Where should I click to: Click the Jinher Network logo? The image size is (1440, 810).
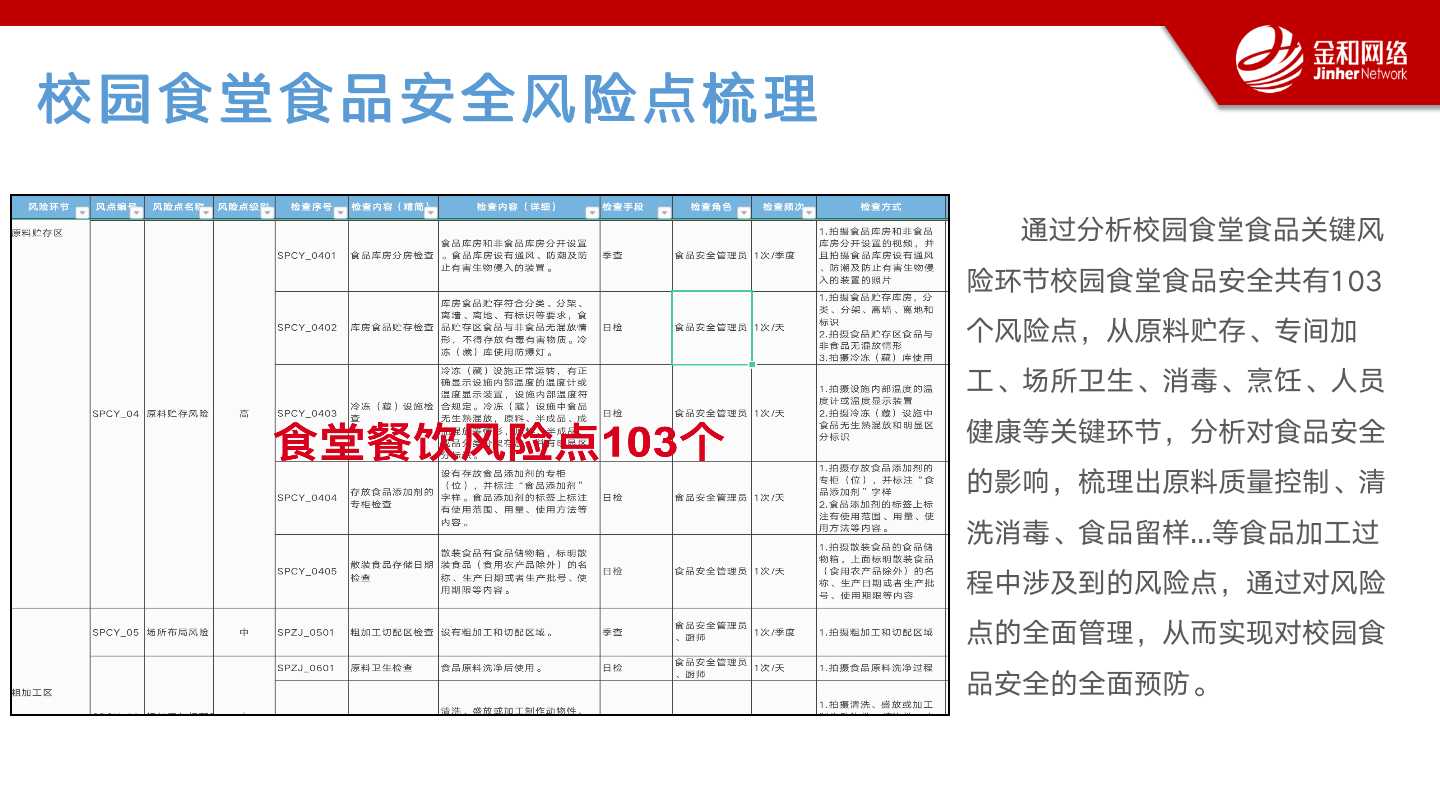[x=1322, y=62]
